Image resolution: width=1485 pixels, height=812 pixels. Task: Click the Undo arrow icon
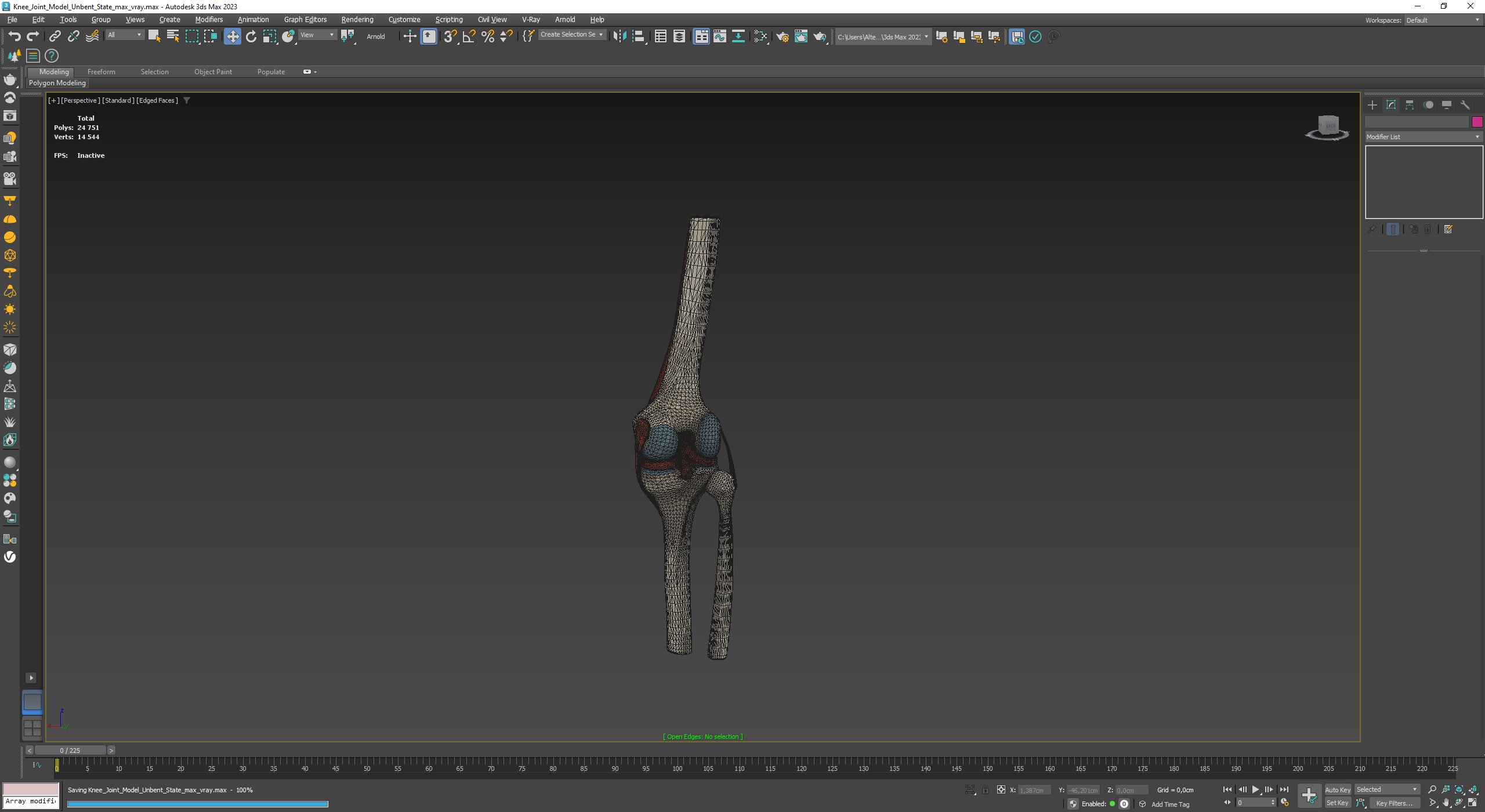(15, 37)
